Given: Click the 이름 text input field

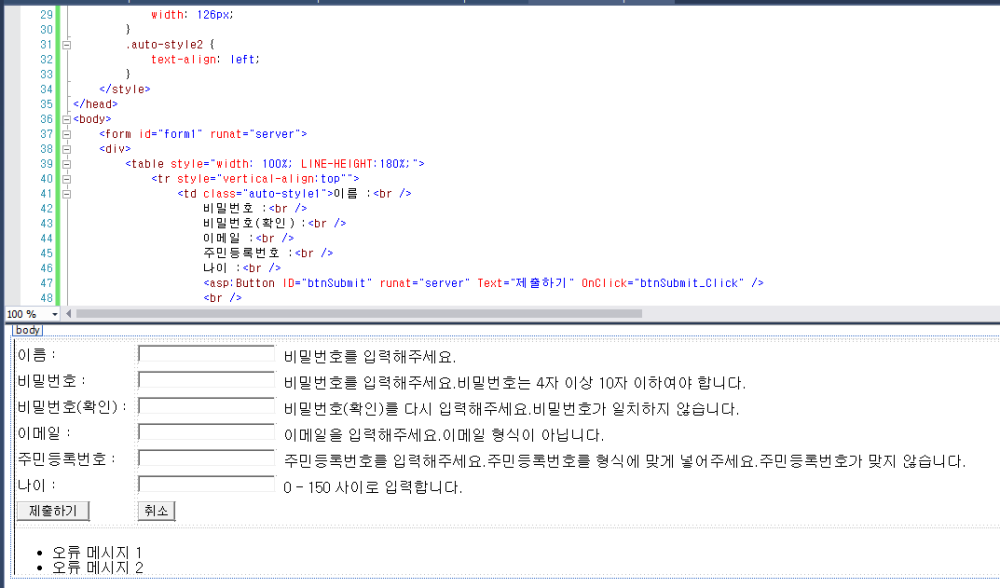Looking at the screenshot, I should (x=207, y=354).
